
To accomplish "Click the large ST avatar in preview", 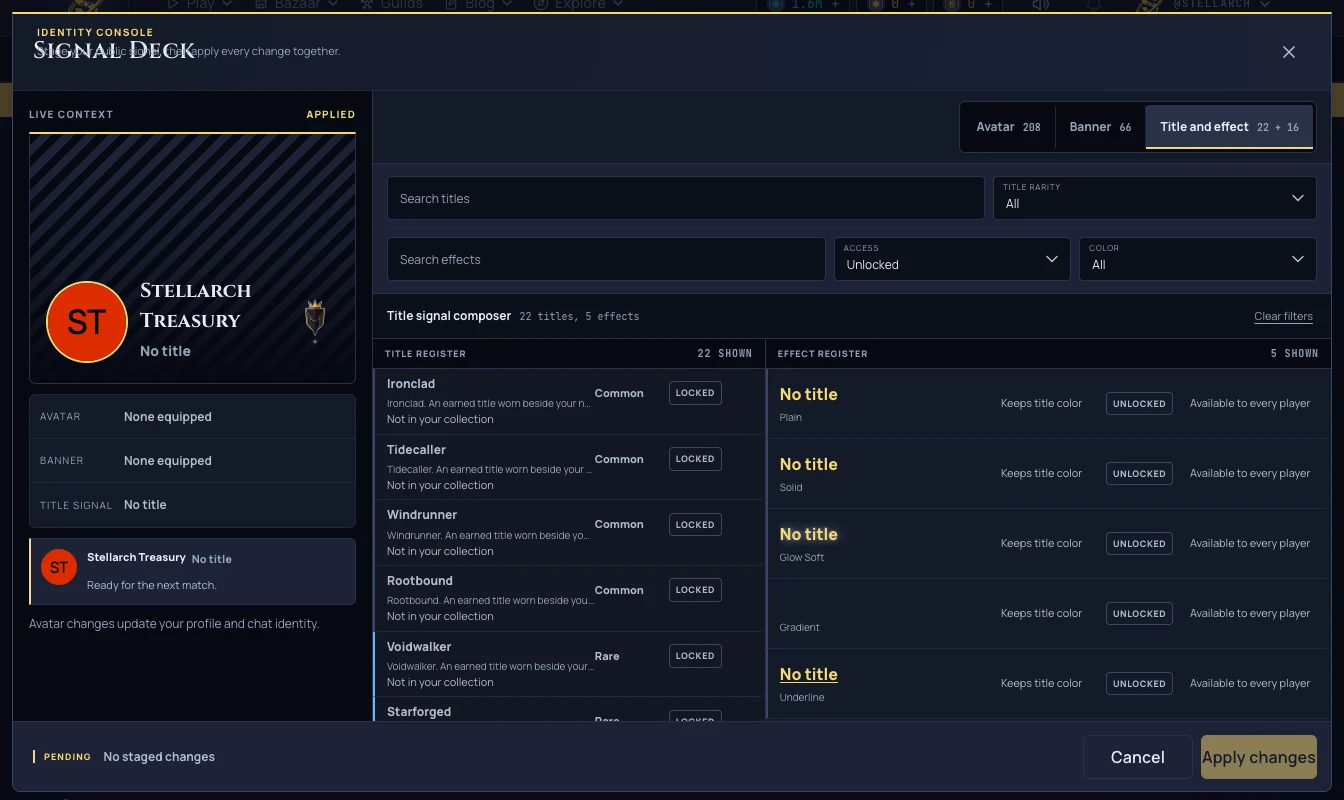I will (87, 322).
